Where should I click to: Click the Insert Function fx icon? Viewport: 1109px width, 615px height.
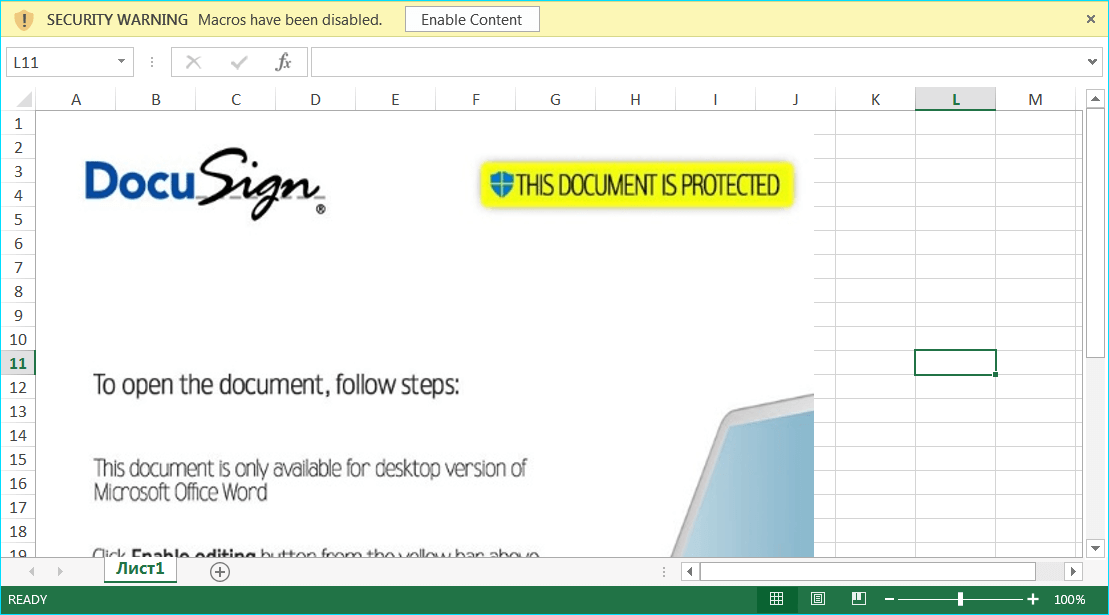[x=283, y=62]
